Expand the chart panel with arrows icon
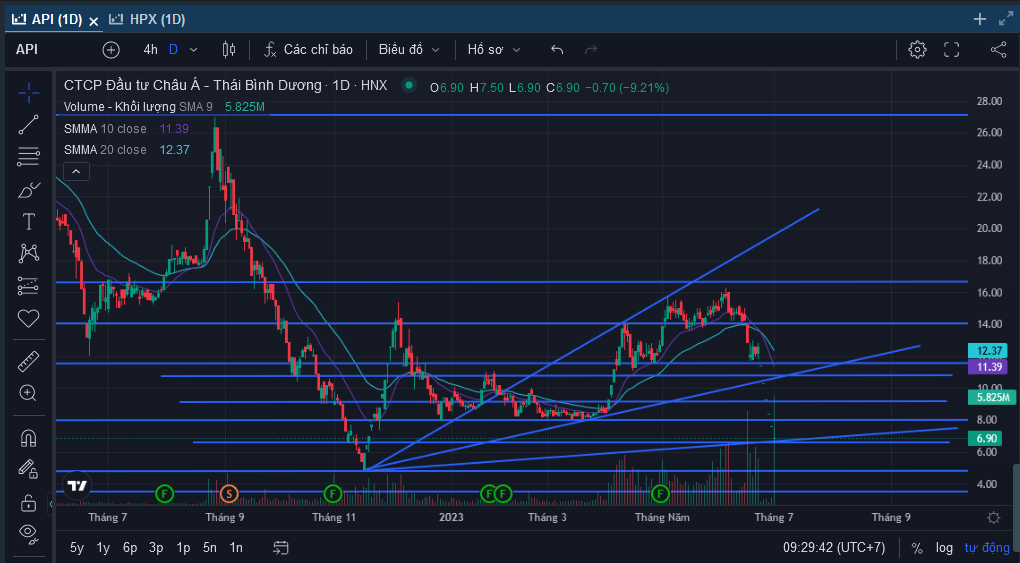This screenshot has height=563, width=1020. [x=1006, y=20]
